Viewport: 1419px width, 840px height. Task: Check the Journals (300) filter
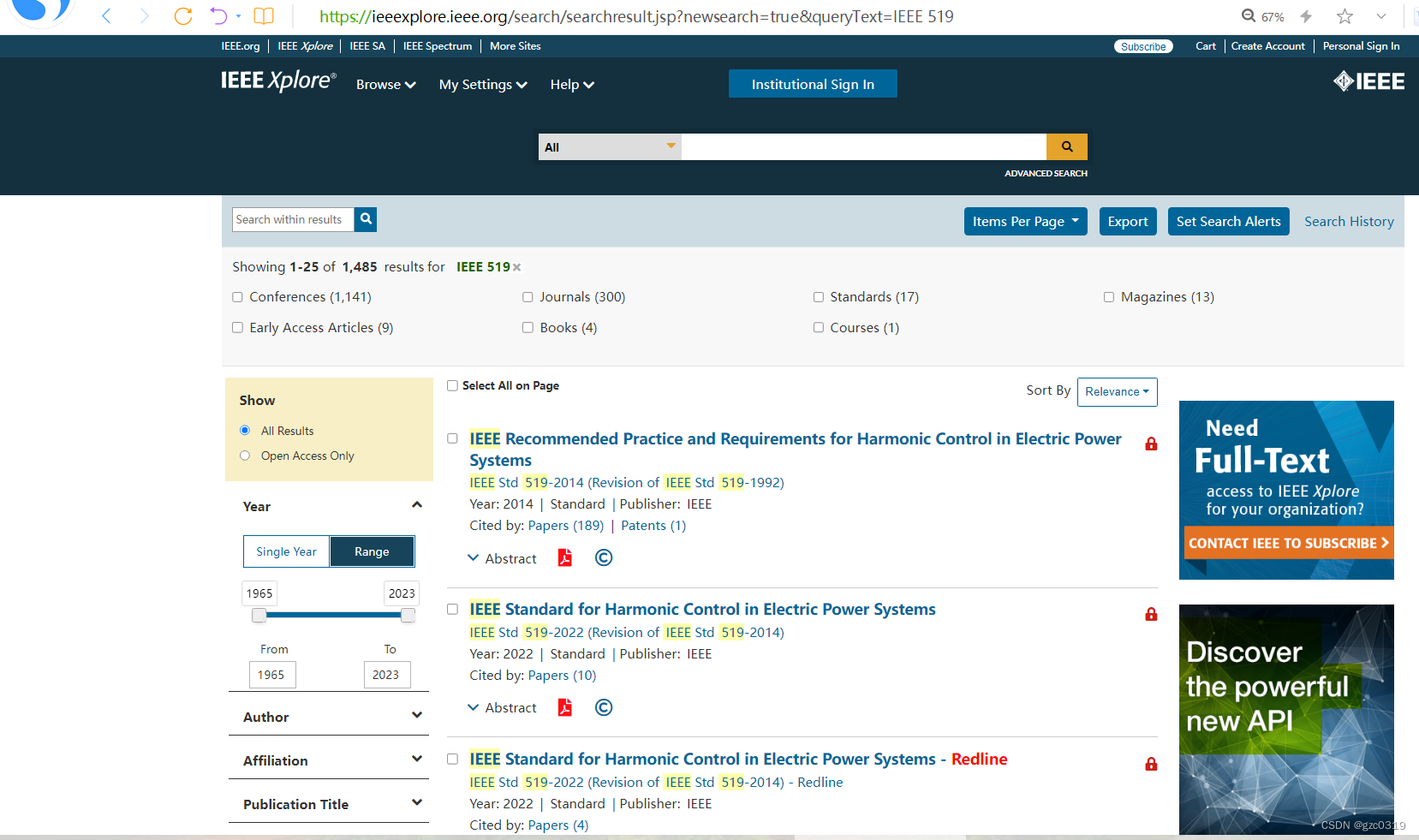pyautogui.click(x=528, y=297)
